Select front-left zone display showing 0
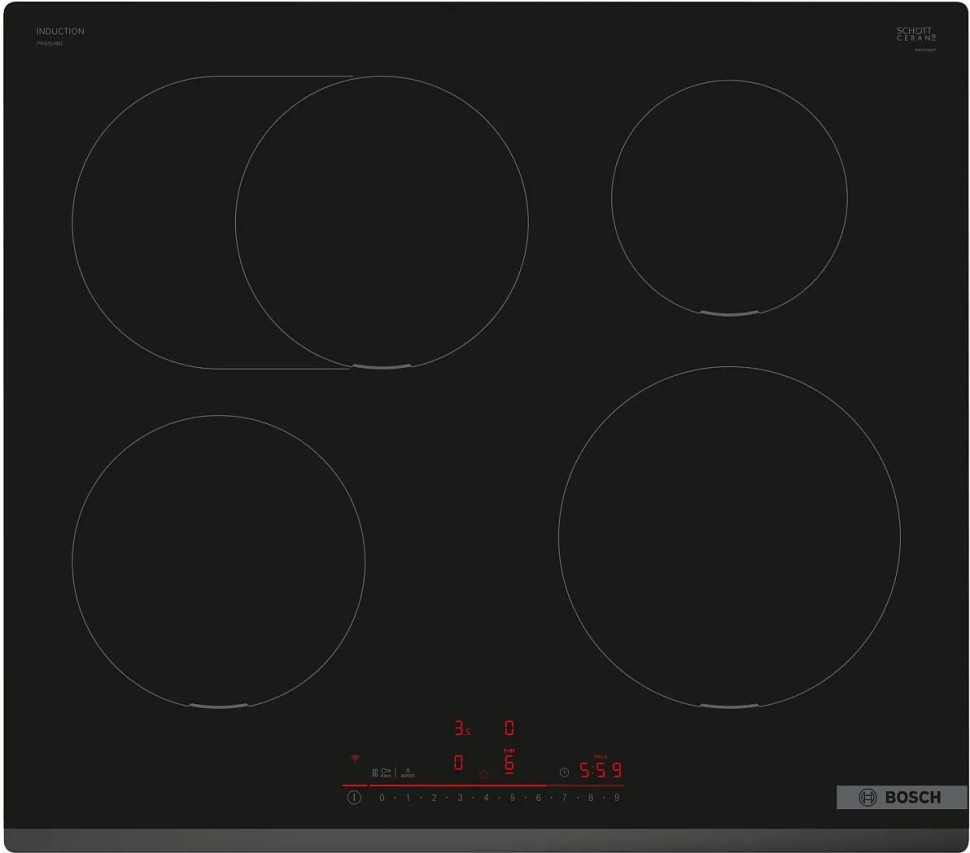Image resolution: width=970 pixels, height=853 pixels. 458,763
